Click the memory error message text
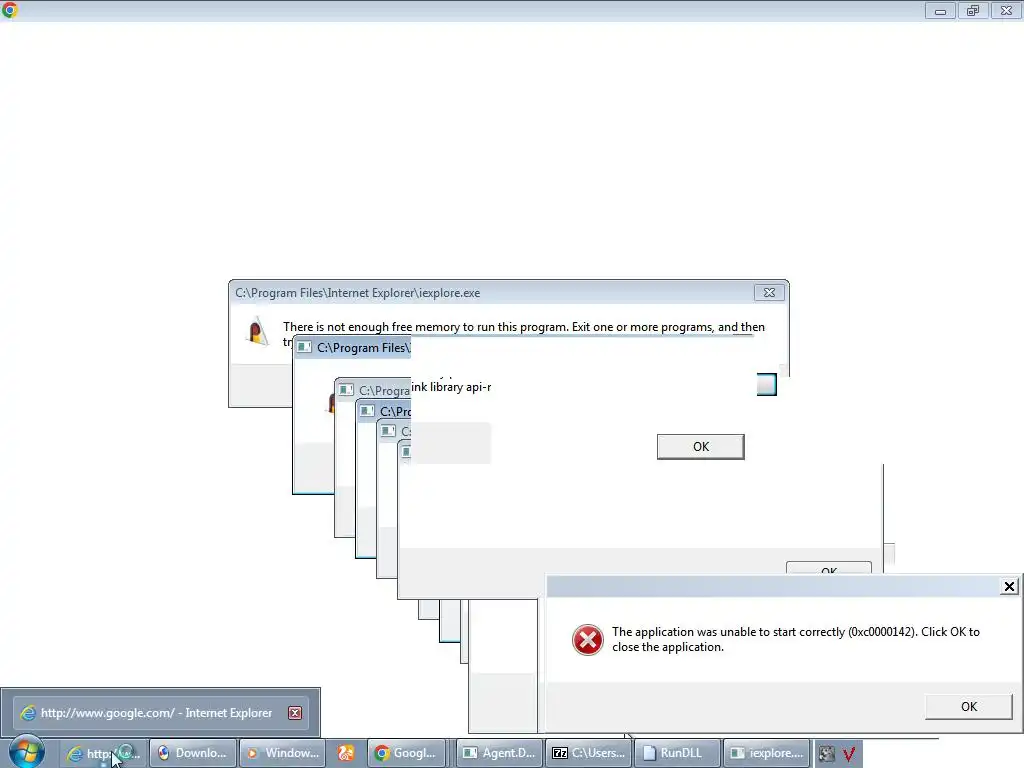The height and width of the screenshot is (768, 1024). point(524,327)
